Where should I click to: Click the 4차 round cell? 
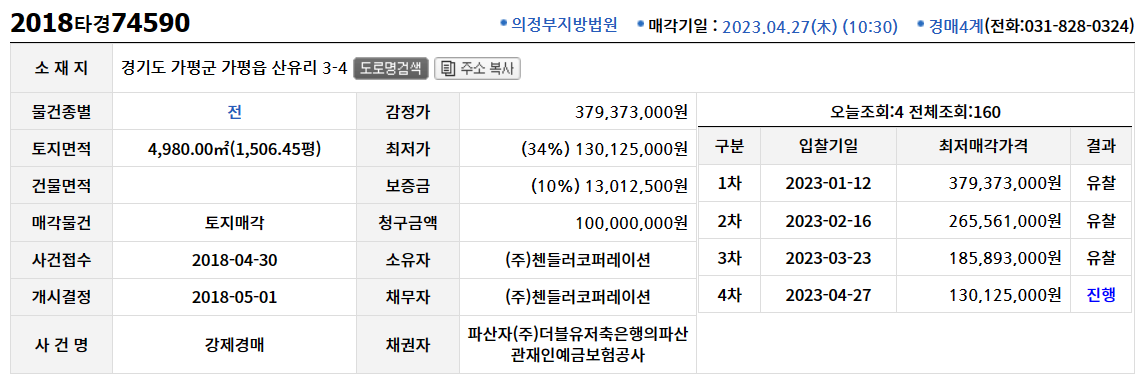[729, 295]
